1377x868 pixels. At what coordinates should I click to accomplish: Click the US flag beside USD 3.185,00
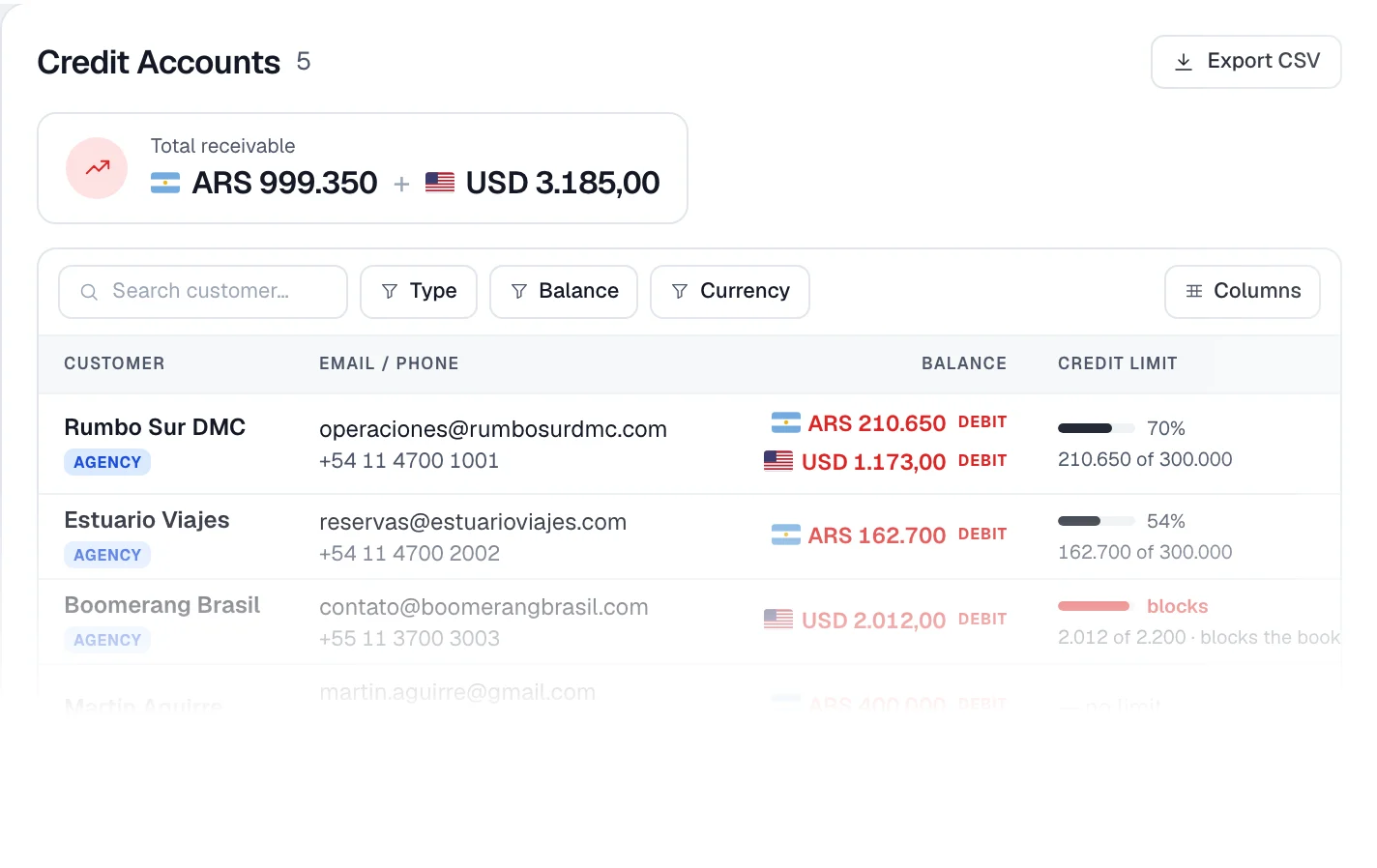pyautogui.click(x=440, y=183)
